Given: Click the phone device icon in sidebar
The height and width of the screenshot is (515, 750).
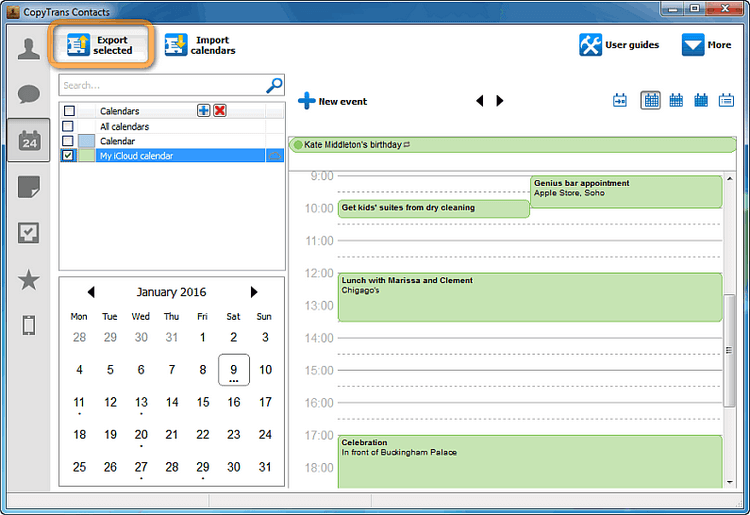Looking at the screenshot, I should (x=28, y=325).
